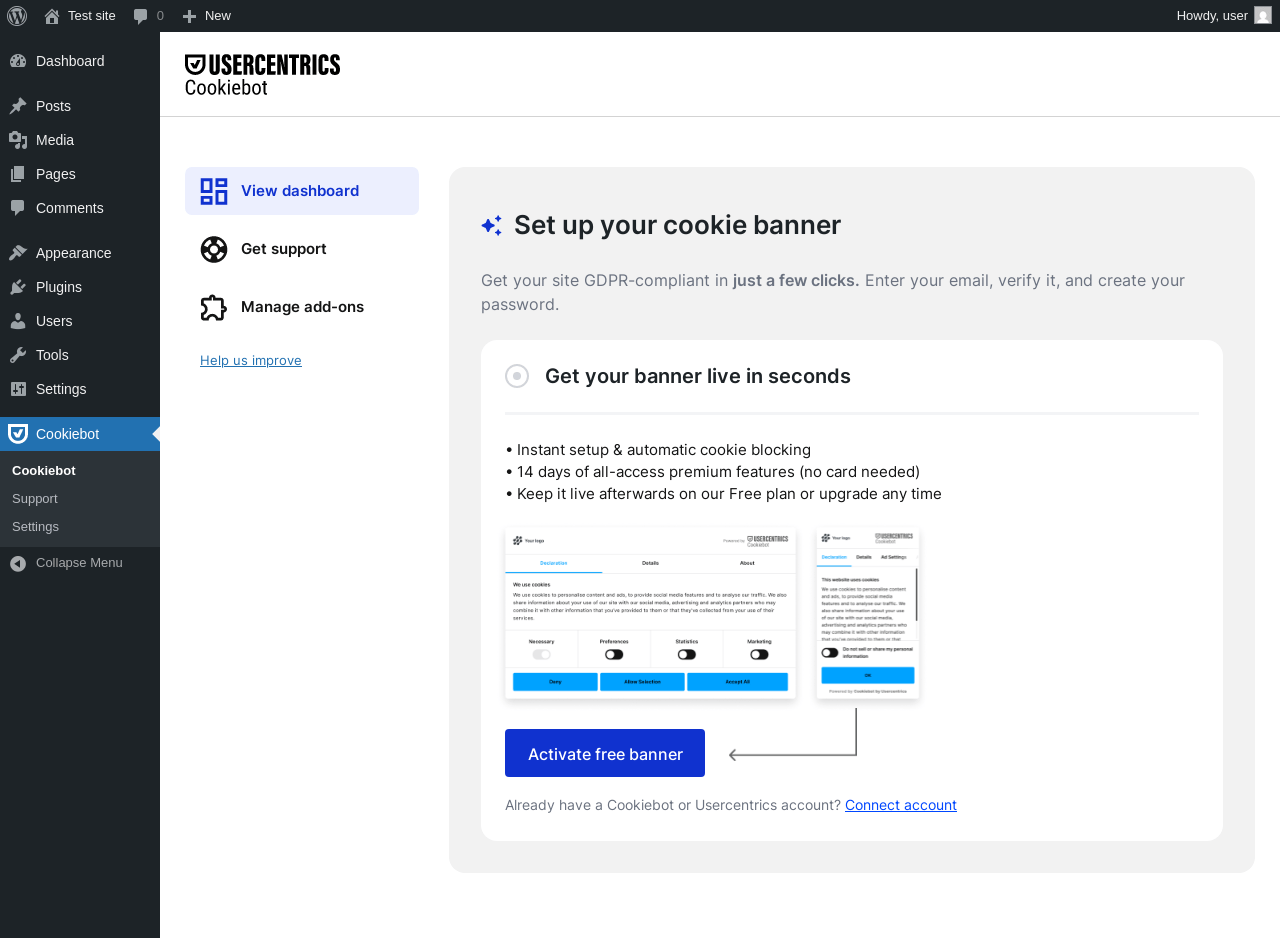Screen dimensions: 1280x938
Task: Open the Support submenu item
Action: (35, 499)
